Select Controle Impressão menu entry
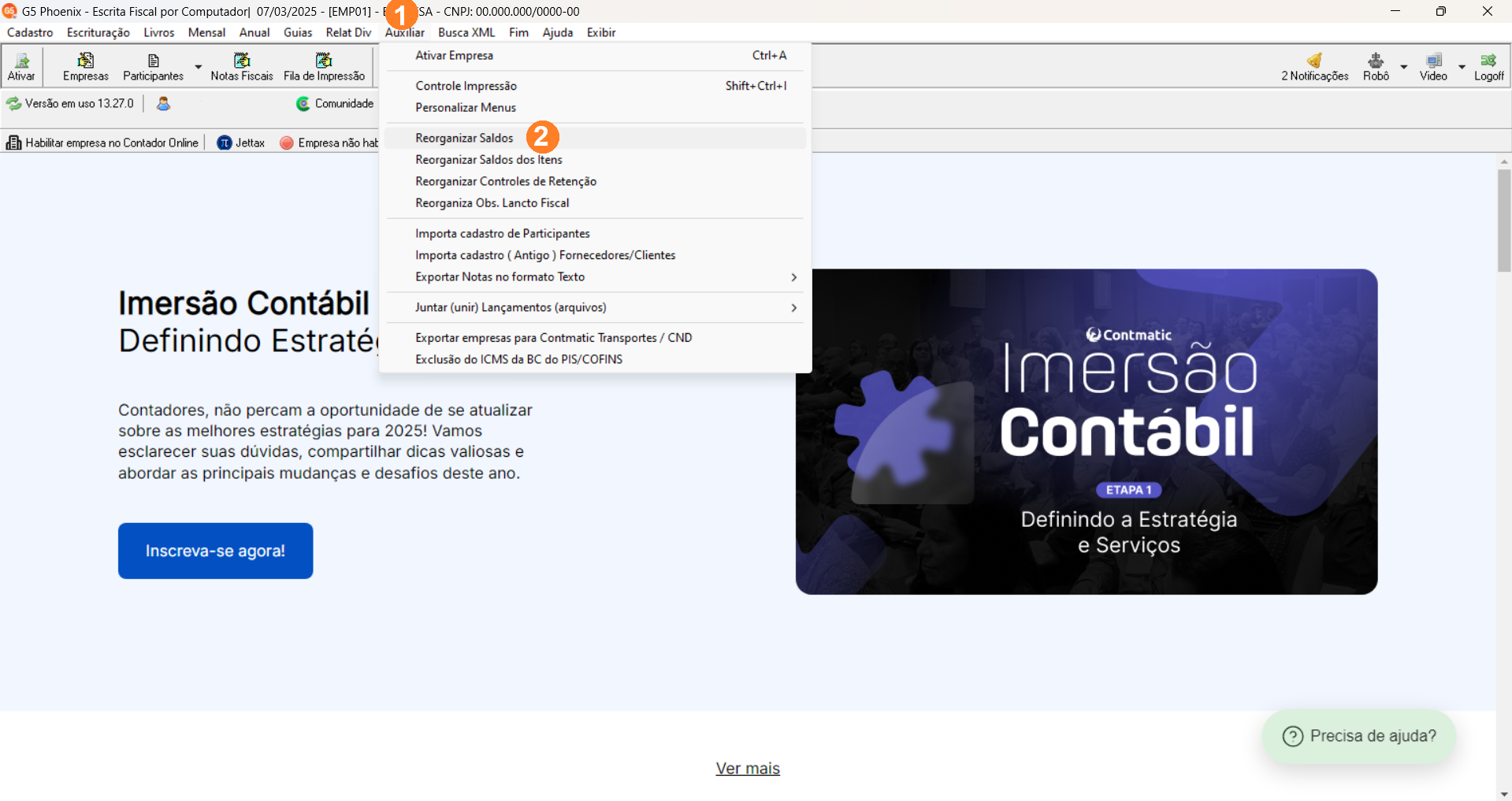The image size is (1512, 801). click(595, 86)
